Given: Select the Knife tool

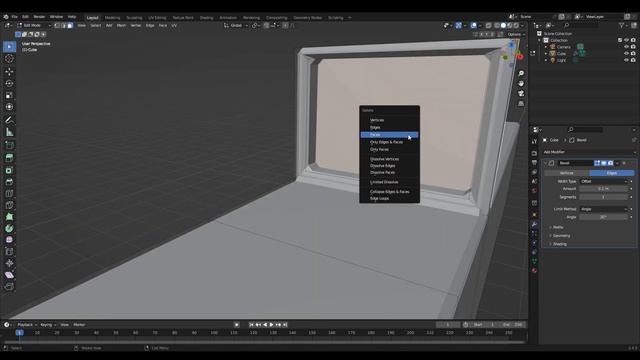Looking at the screenshot, I should [9, 205].
